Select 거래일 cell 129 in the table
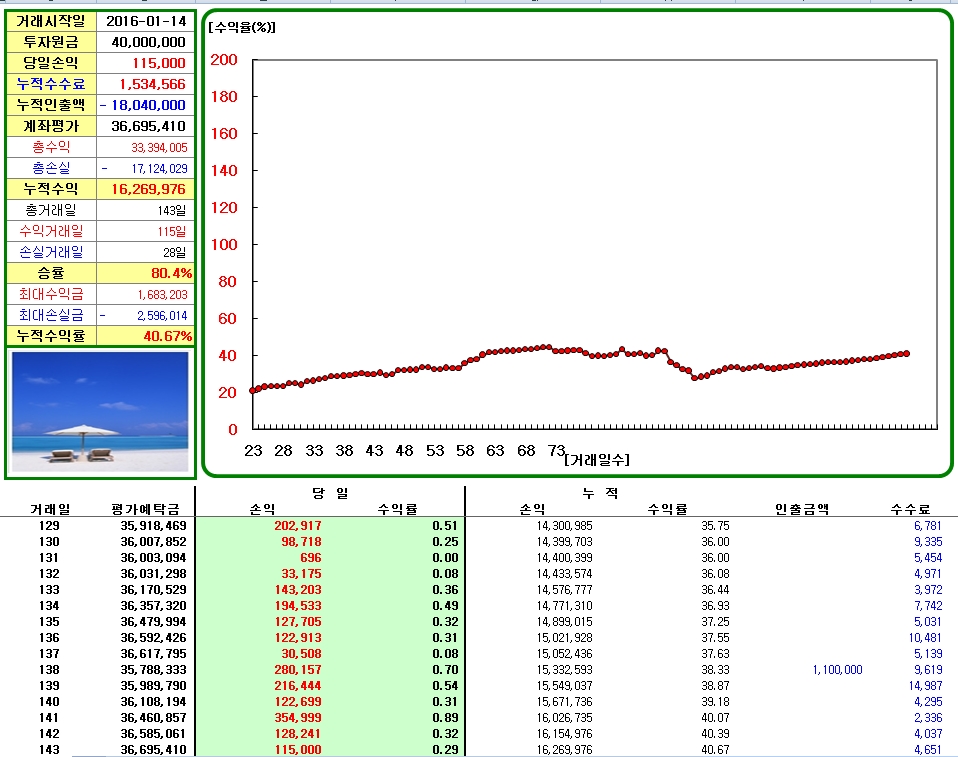This screenshot has height=757, width=958. coord(50,526)
